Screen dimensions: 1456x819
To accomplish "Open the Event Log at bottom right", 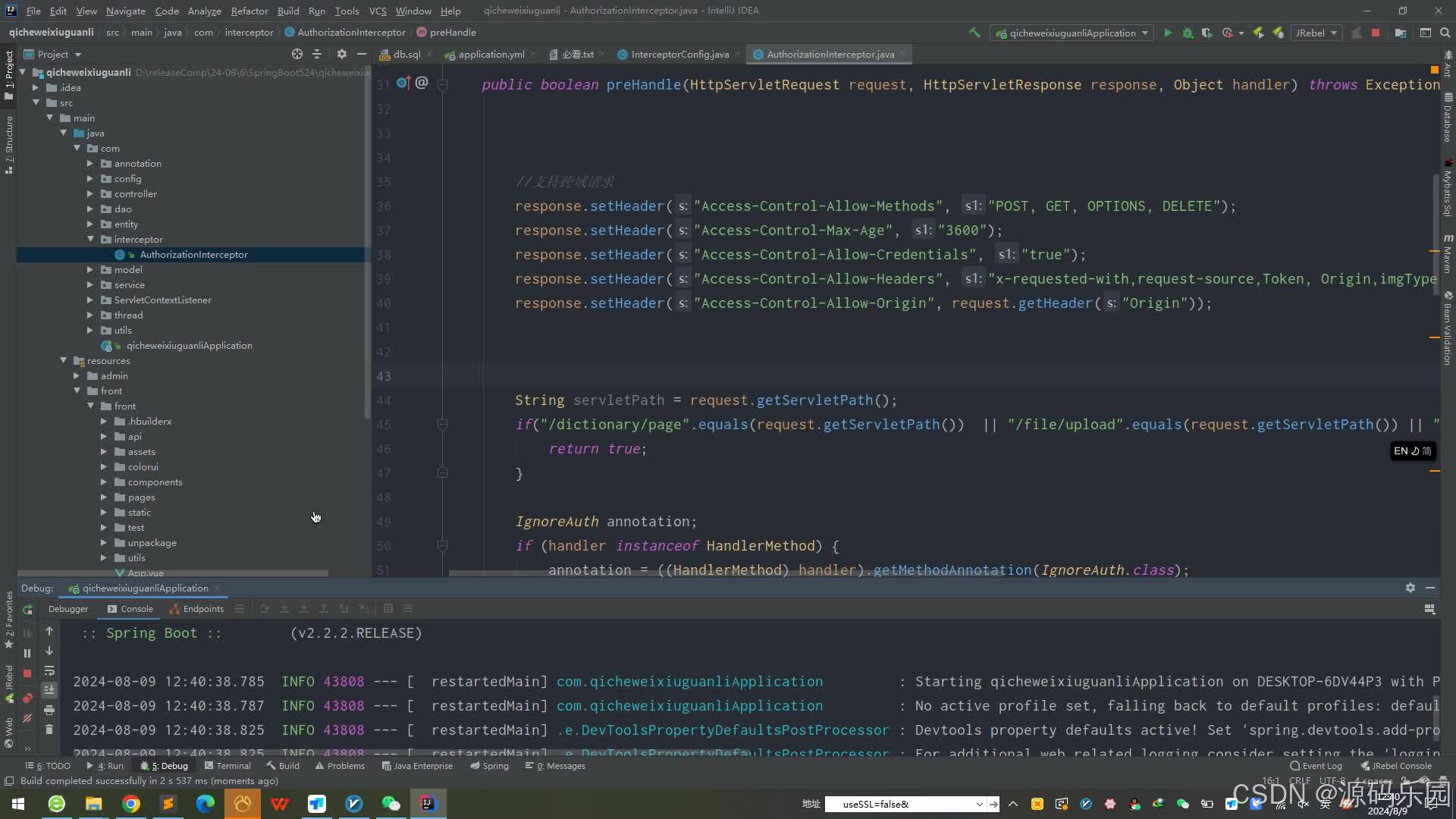I will point(1319,766).
